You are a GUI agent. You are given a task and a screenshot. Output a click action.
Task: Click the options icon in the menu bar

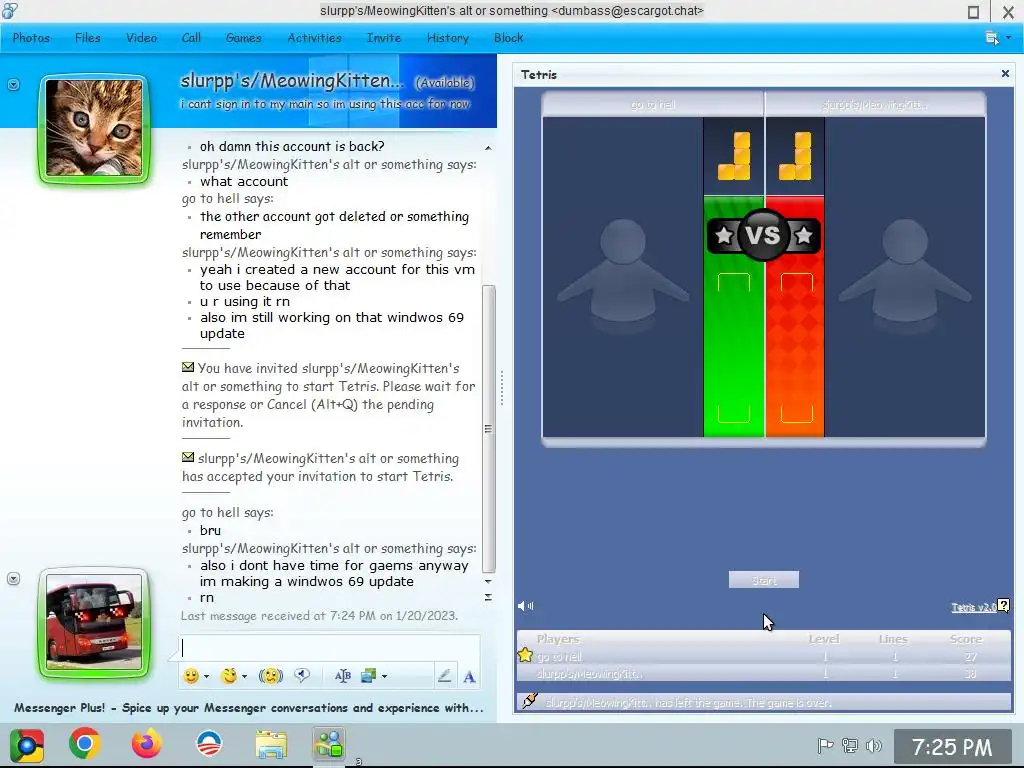[x=991, y=38]
